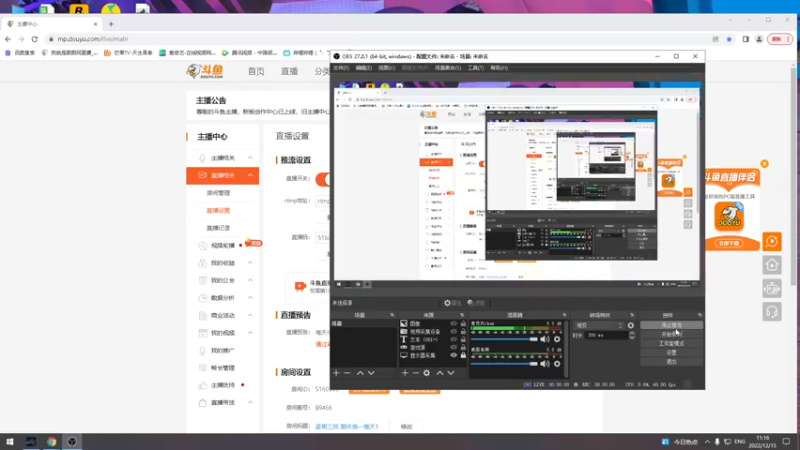Open the transition type dropdown in OBS
The image size is (800, 450).
[x=599, y=325]
